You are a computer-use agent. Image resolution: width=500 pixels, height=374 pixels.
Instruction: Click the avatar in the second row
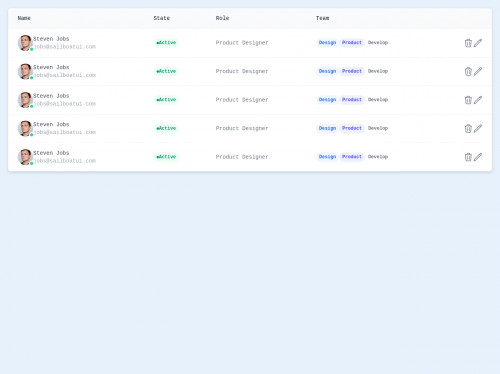coord(25,71)
